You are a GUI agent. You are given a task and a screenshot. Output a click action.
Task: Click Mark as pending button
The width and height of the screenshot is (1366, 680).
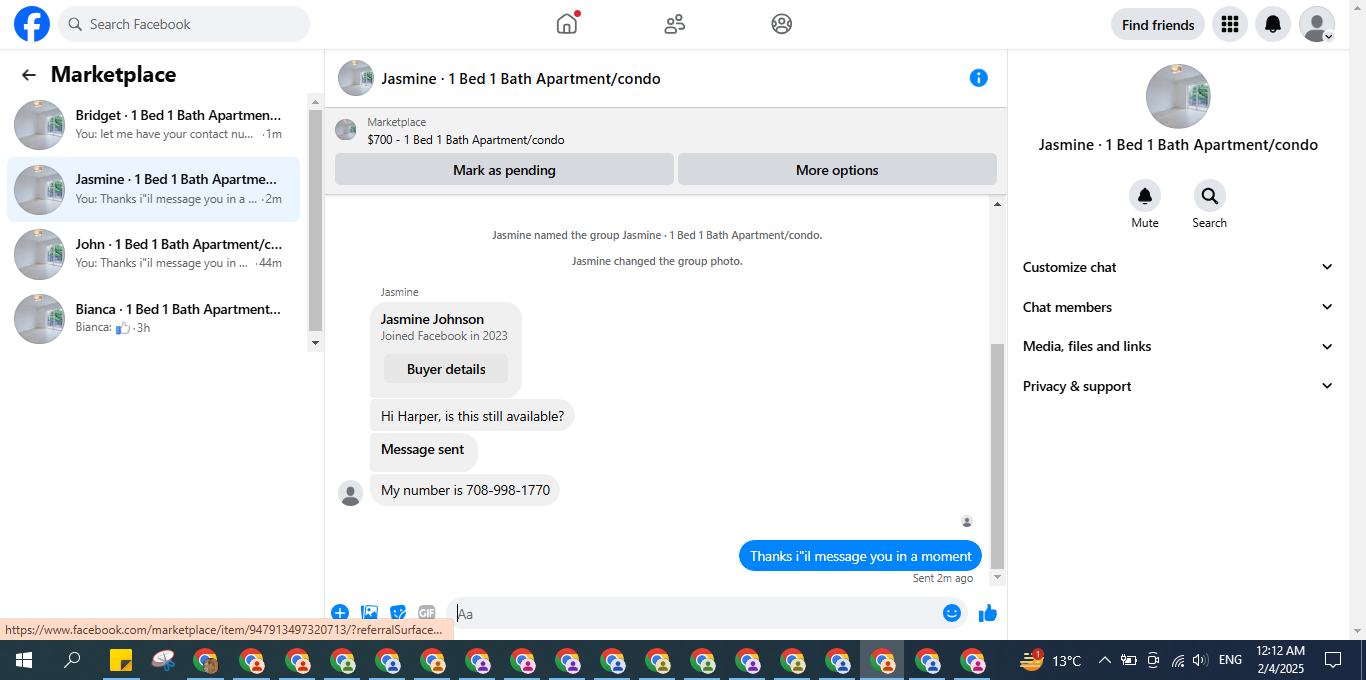click(504, 169)
